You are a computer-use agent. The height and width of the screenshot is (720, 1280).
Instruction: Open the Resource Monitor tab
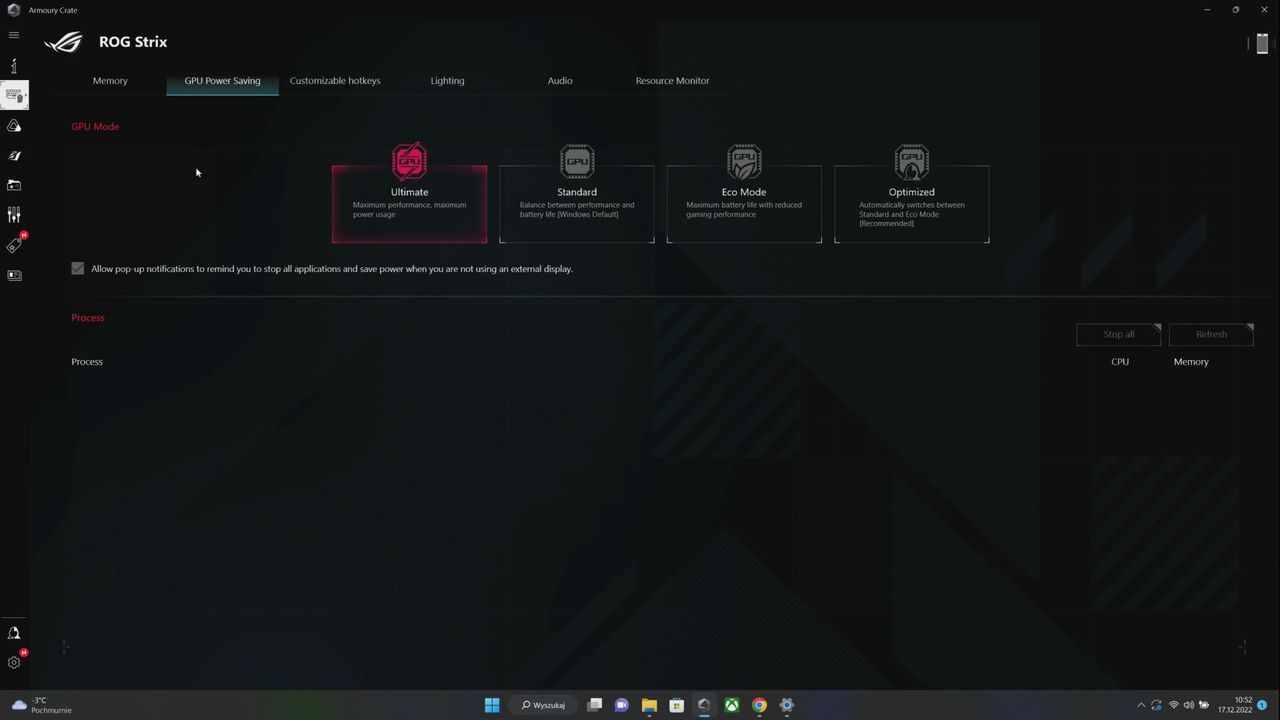point(672,81)
